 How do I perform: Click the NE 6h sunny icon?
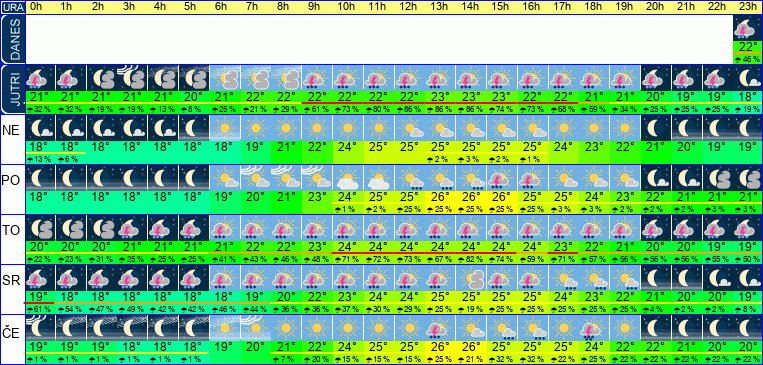coord(225,128)
